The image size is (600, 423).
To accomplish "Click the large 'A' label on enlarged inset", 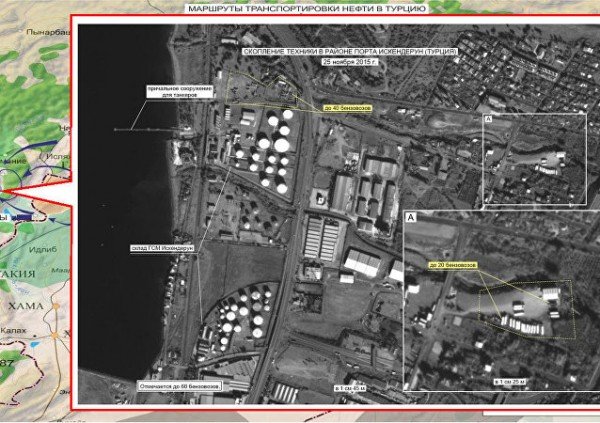I will point(412,217).
